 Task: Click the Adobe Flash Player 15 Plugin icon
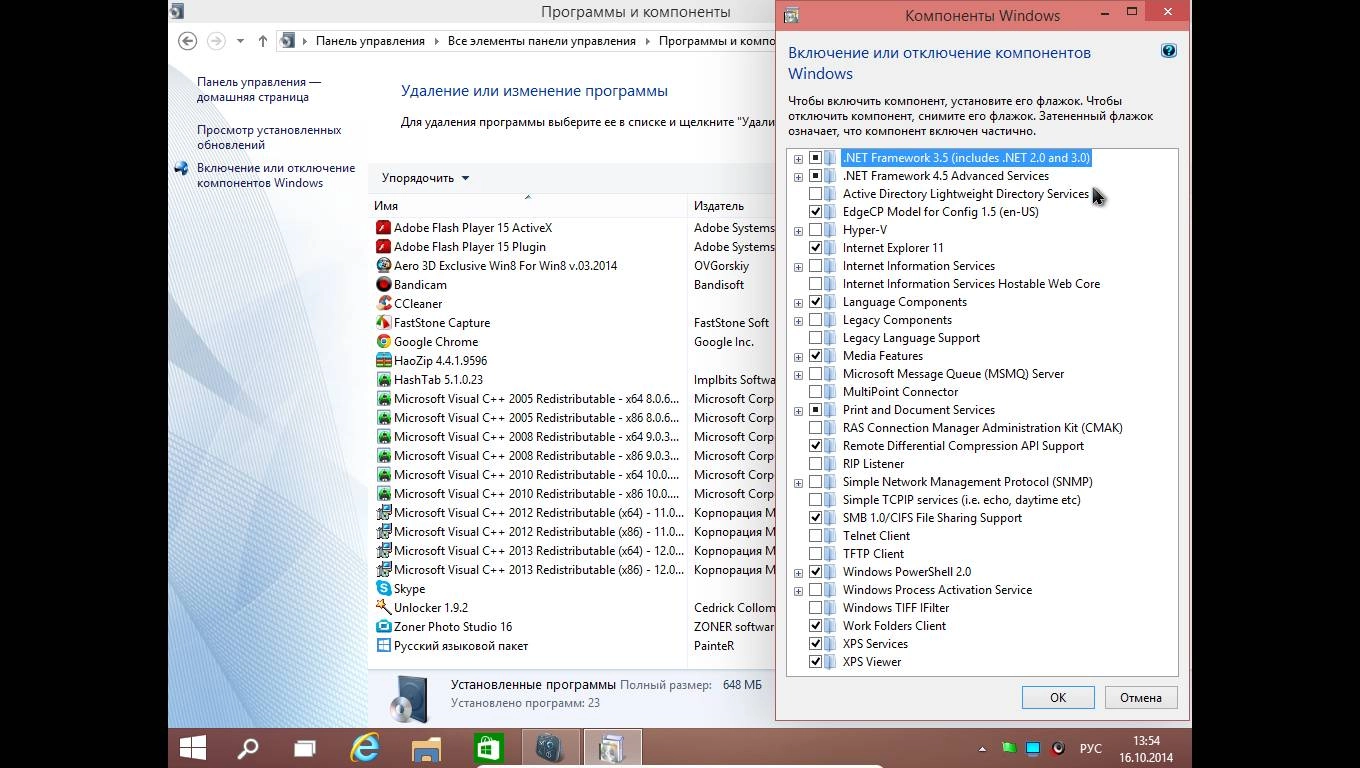pos(383,247)
